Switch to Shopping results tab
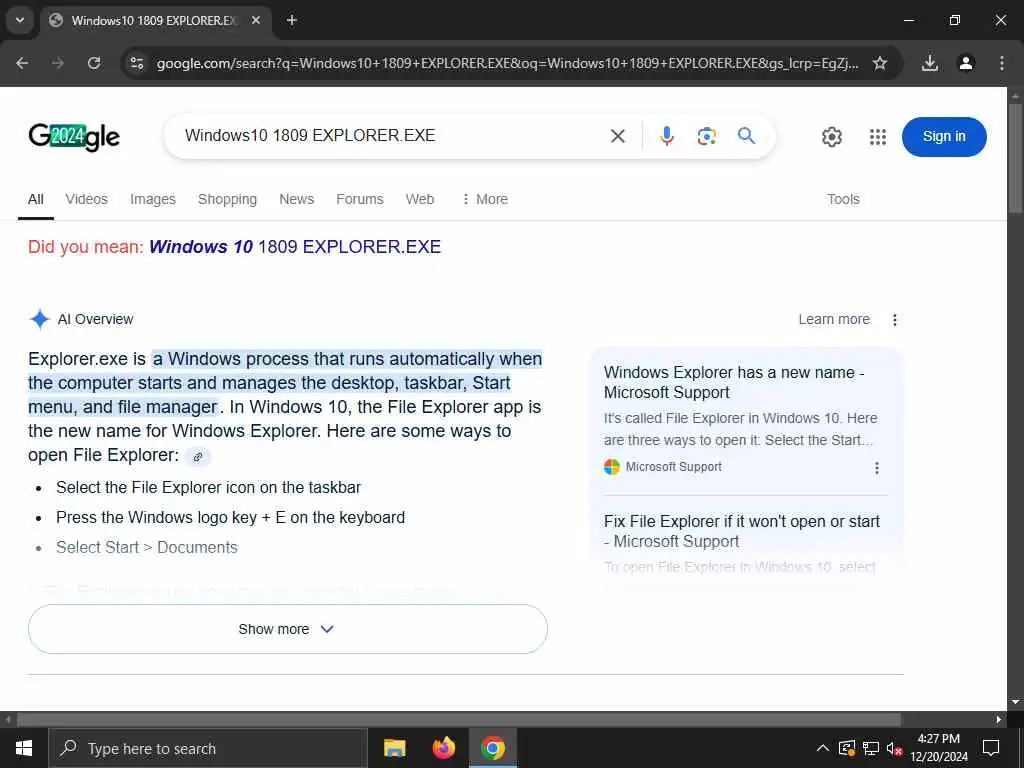Image resolution: width=1024 pixels, height=768 pixels. tap(227, 199)
